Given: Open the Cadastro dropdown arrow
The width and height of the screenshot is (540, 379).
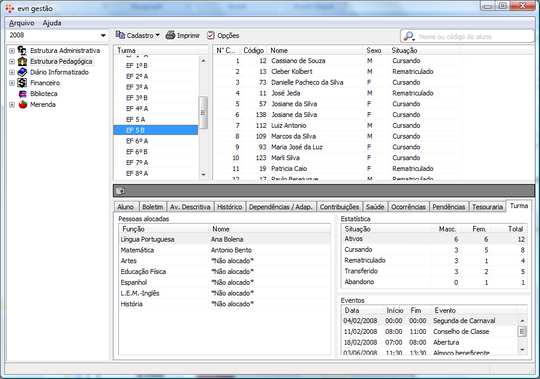Looking at the screenshot, I should 157,35.
